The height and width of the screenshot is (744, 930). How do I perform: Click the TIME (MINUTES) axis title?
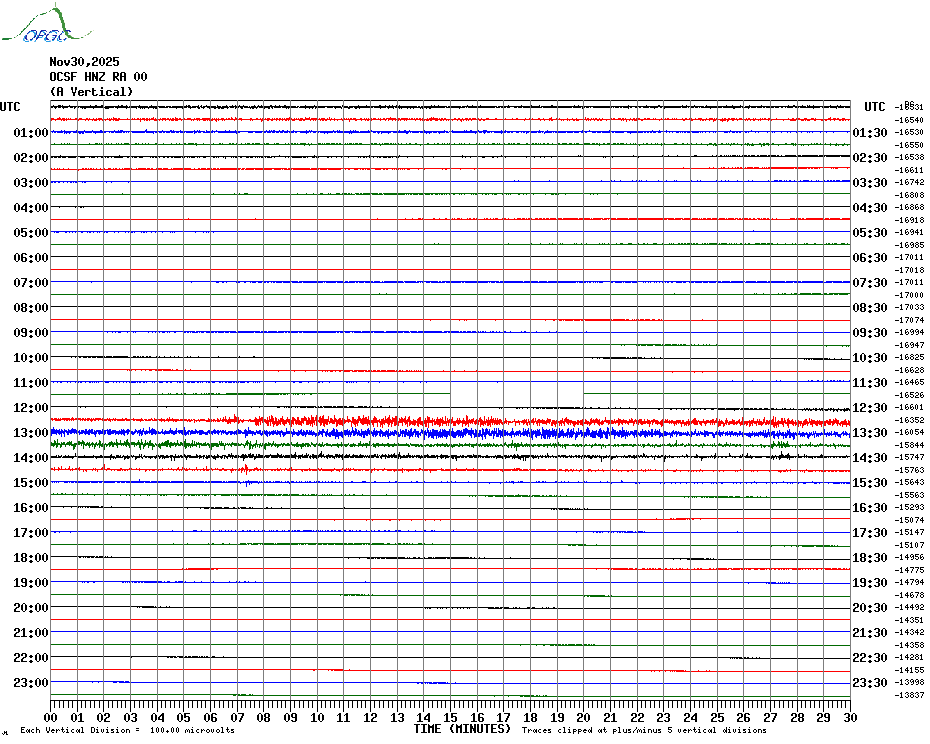pos(462,729)
